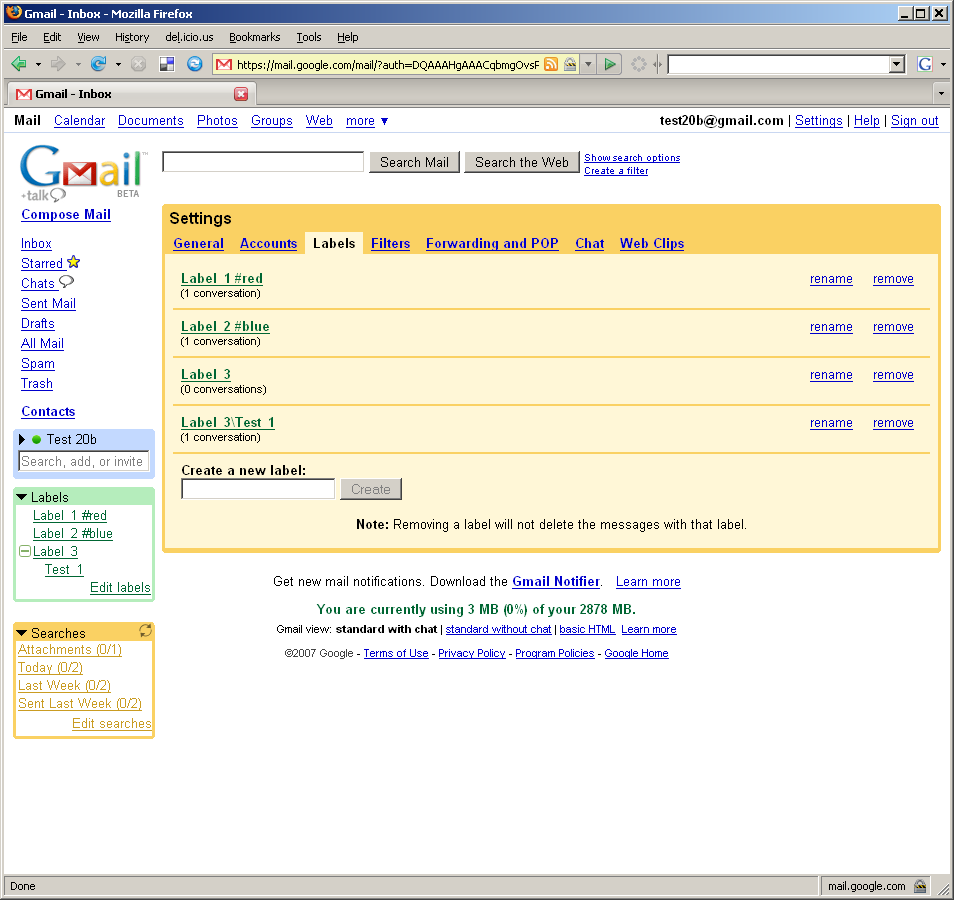The width and height of the screenshot is (954, 900).
Task: Open del.icio.us bookmarks checkered icon
Action: pos(167,64)
